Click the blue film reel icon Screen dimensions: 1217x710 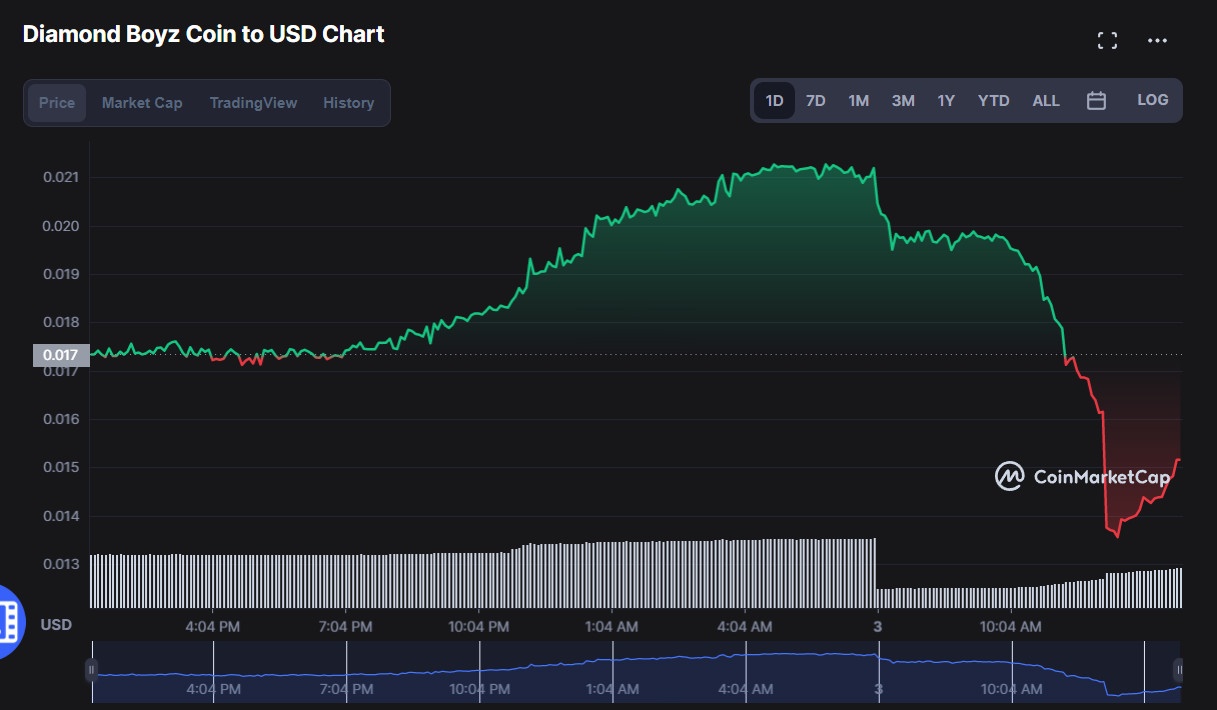pyautogui.click(x=8, y=622)
